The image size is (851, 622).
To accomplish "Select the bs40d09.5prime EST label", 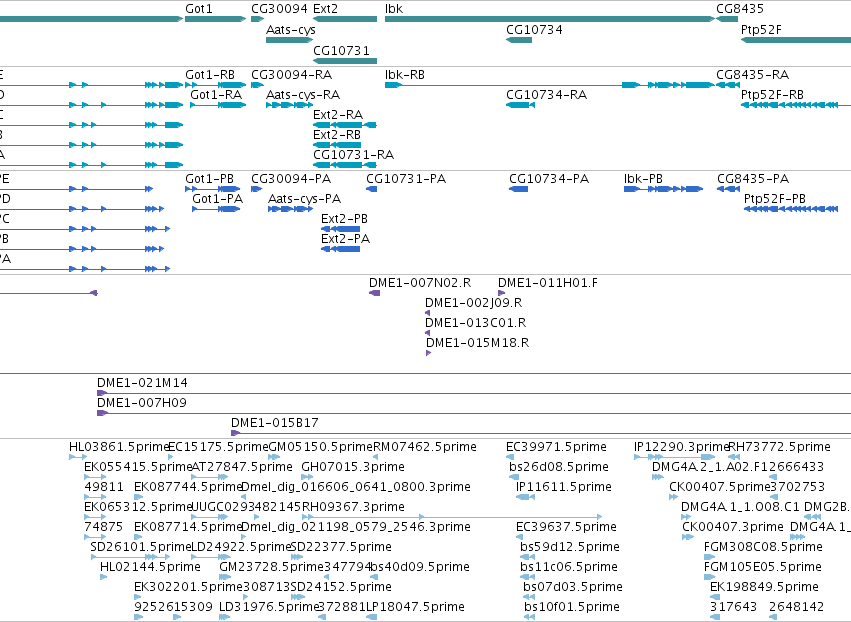I will click(x=420, y=567).
